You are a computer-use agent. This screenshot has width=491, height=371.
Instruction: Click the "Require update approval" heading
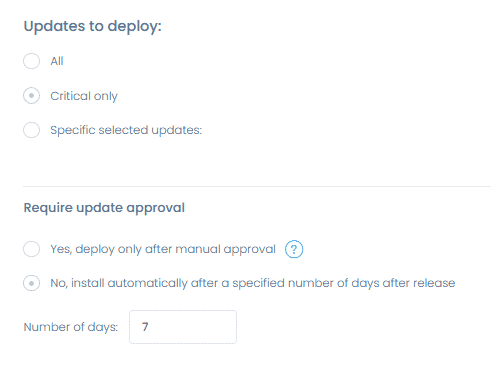[x=104, y=208]
